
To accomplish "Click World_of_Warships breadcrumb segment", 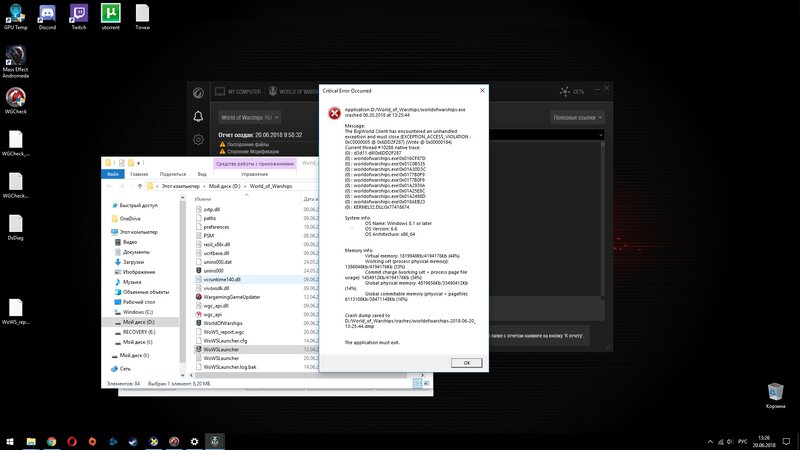I will click(x=271, y=186).
